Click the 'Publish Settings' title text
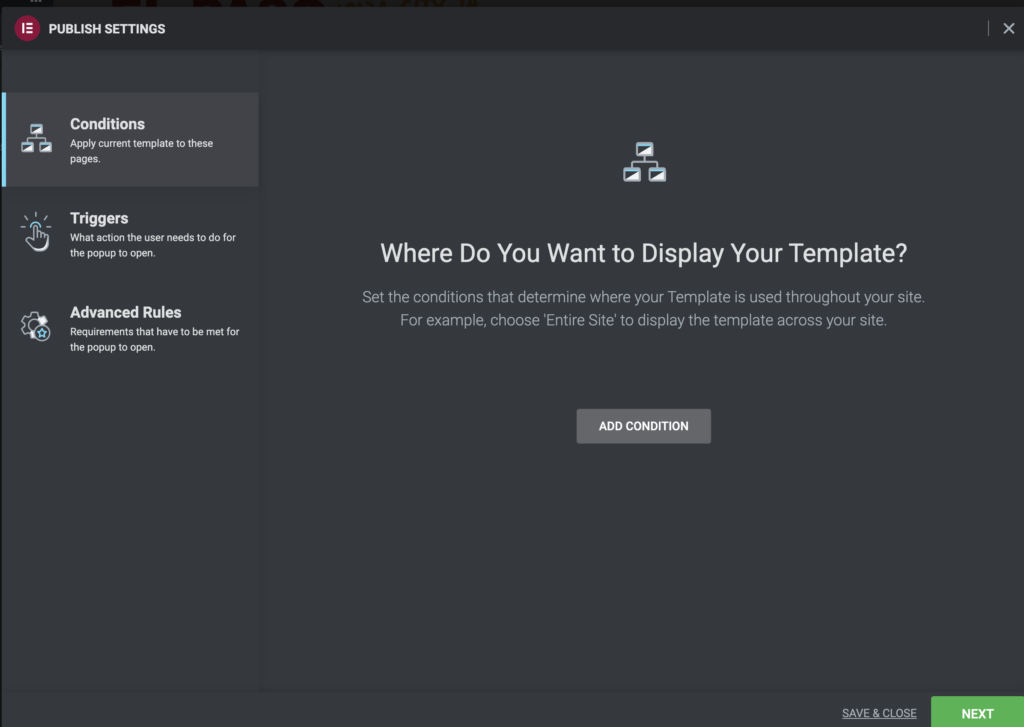Screen dimensions: 1024x727 coord(107,29)
